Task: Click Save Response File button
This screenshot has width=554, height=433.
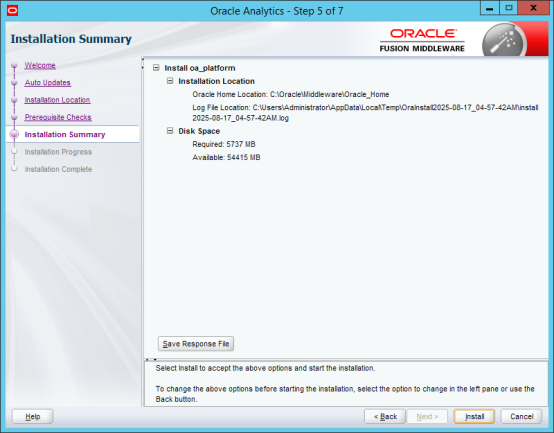Action: click(x=196, y=344)
